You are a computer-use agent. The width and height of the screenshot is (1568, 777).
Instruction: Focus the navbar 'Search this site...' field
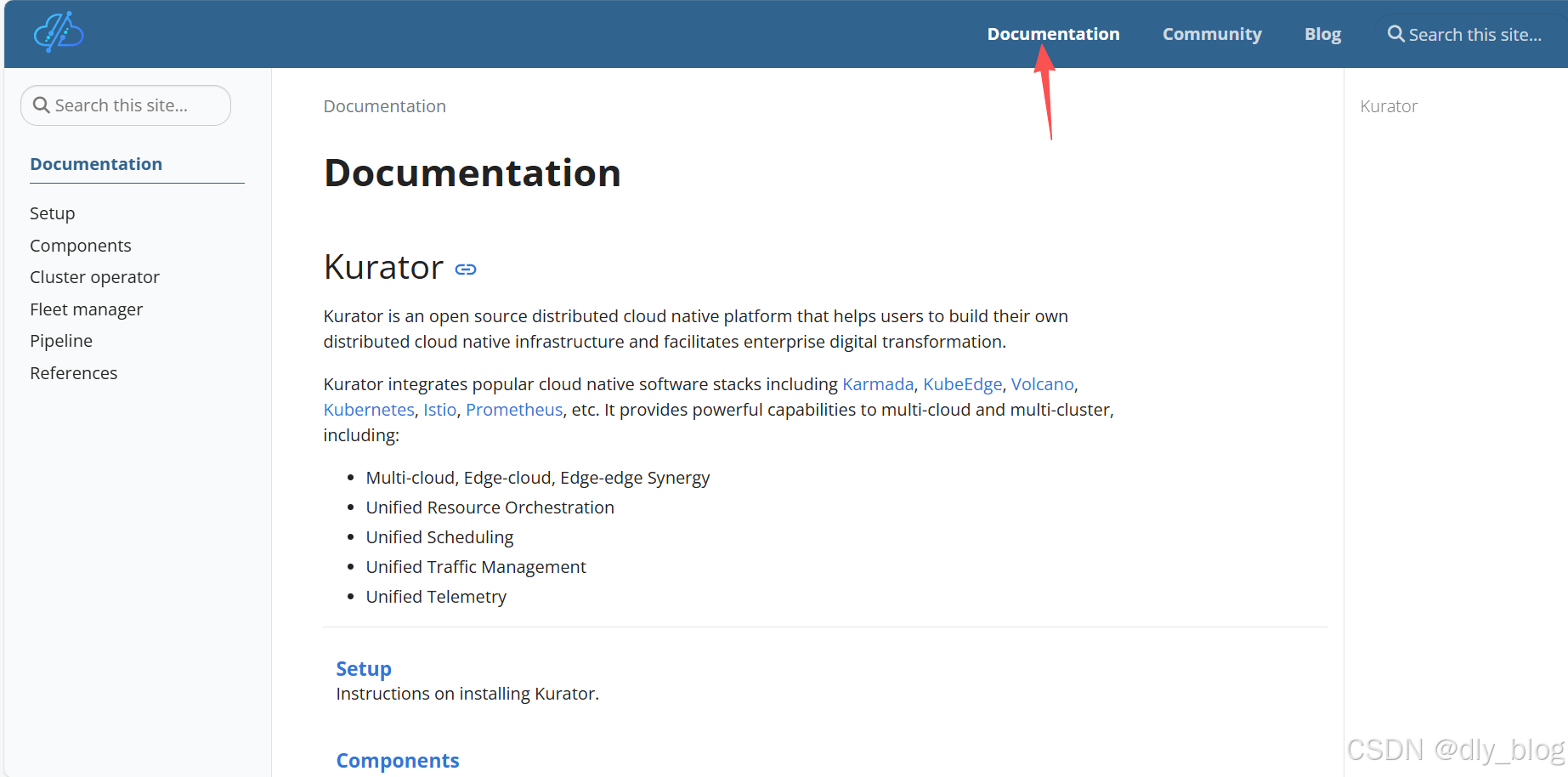(1475, 35)
